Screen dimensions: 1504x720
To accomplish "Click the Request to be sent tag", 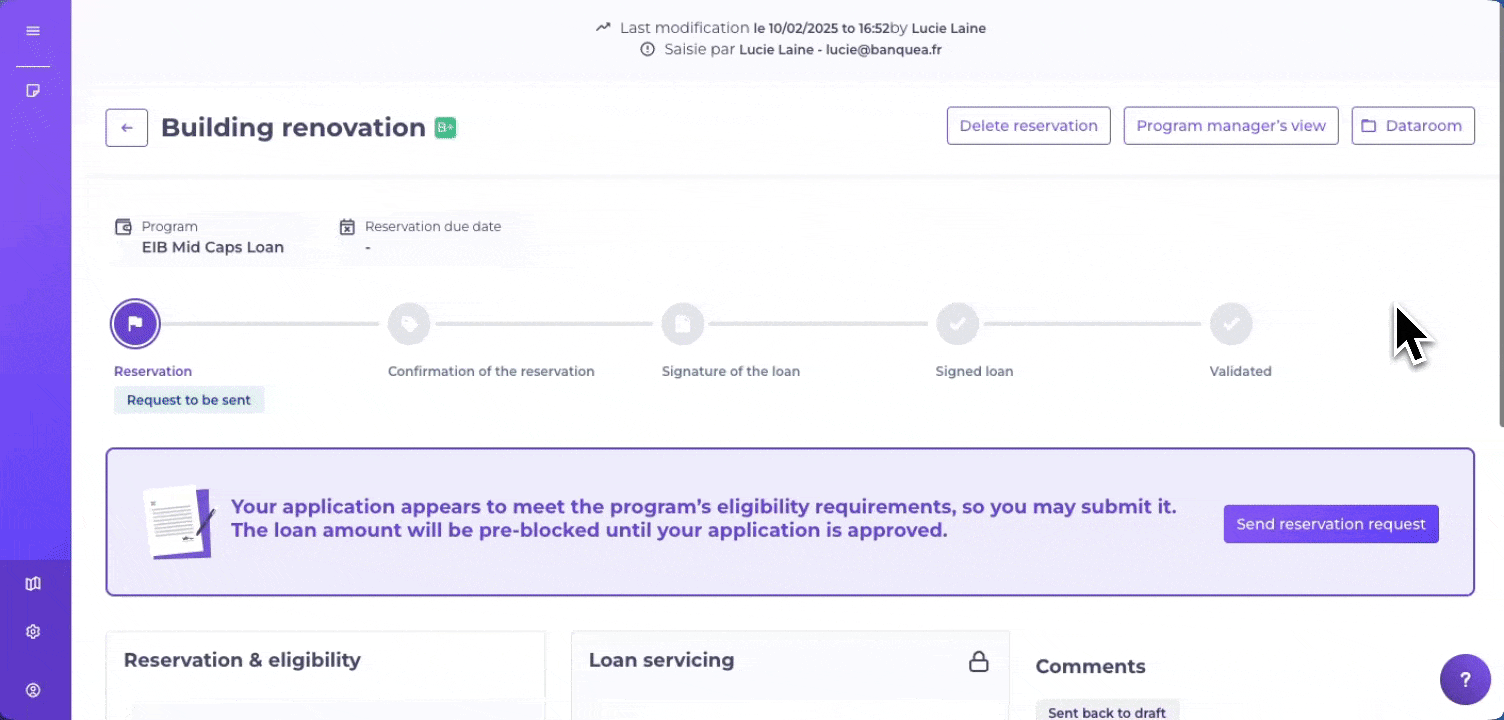I will (189, 400).
